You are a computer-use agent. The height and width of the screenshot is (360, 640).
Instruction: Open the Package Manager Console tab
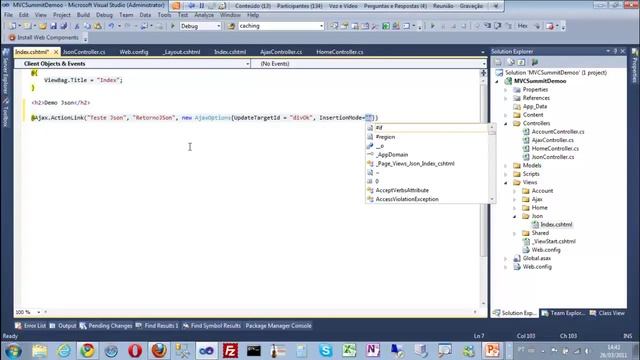(x=278, y=326)
